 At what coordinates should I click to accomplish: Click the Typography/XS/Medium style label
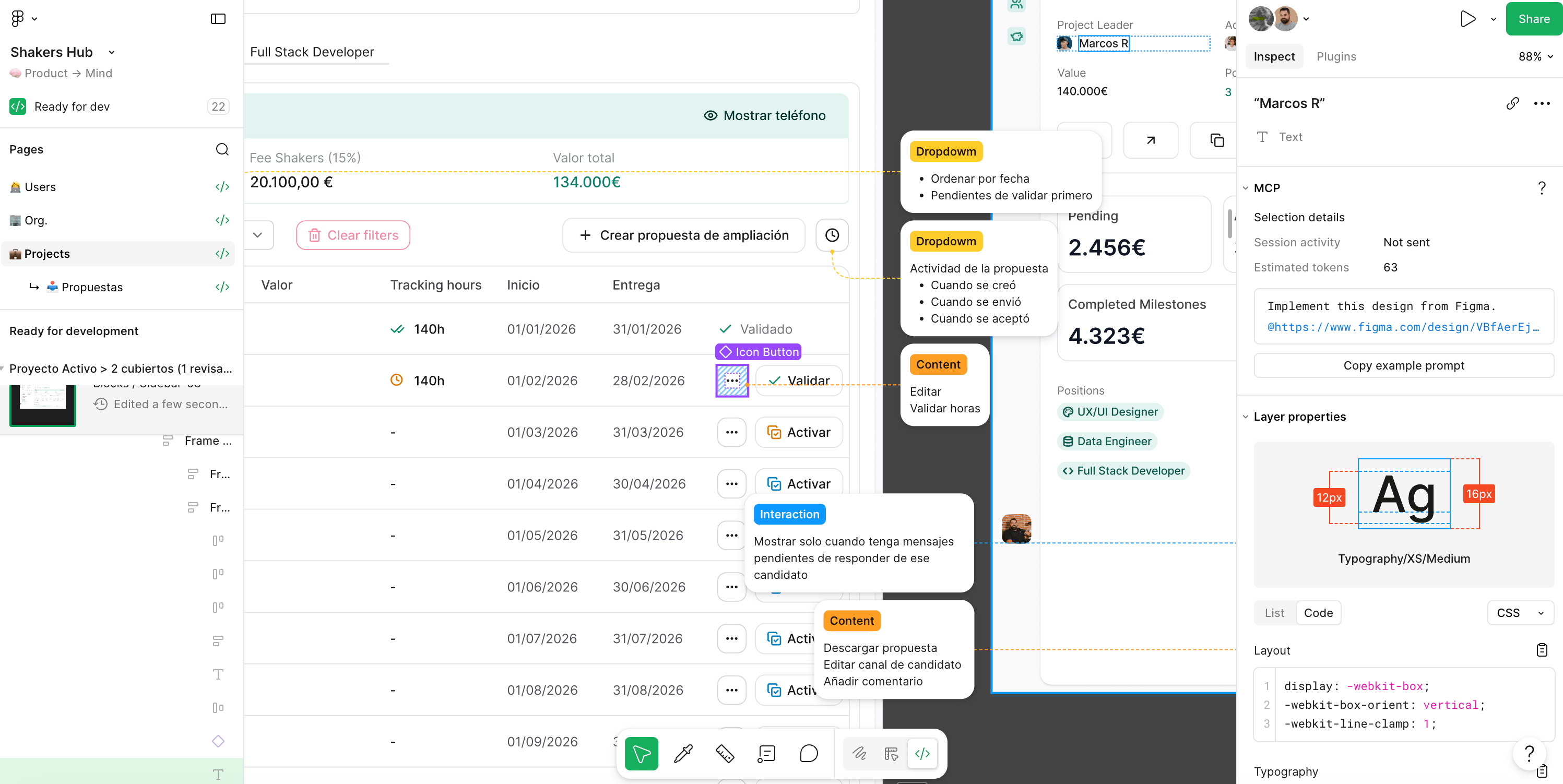coord(1404,559)
